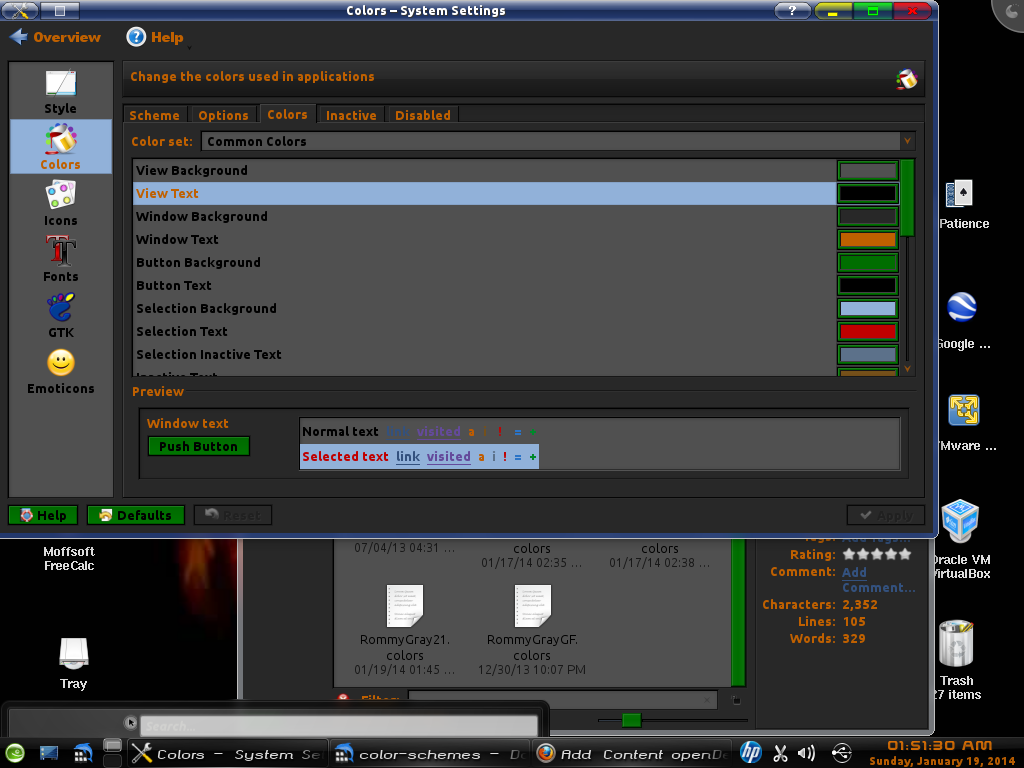This screenshot has width=1024, height=768.
Task: Select the 'Button Background' row
Action: (x=484, y=263)
